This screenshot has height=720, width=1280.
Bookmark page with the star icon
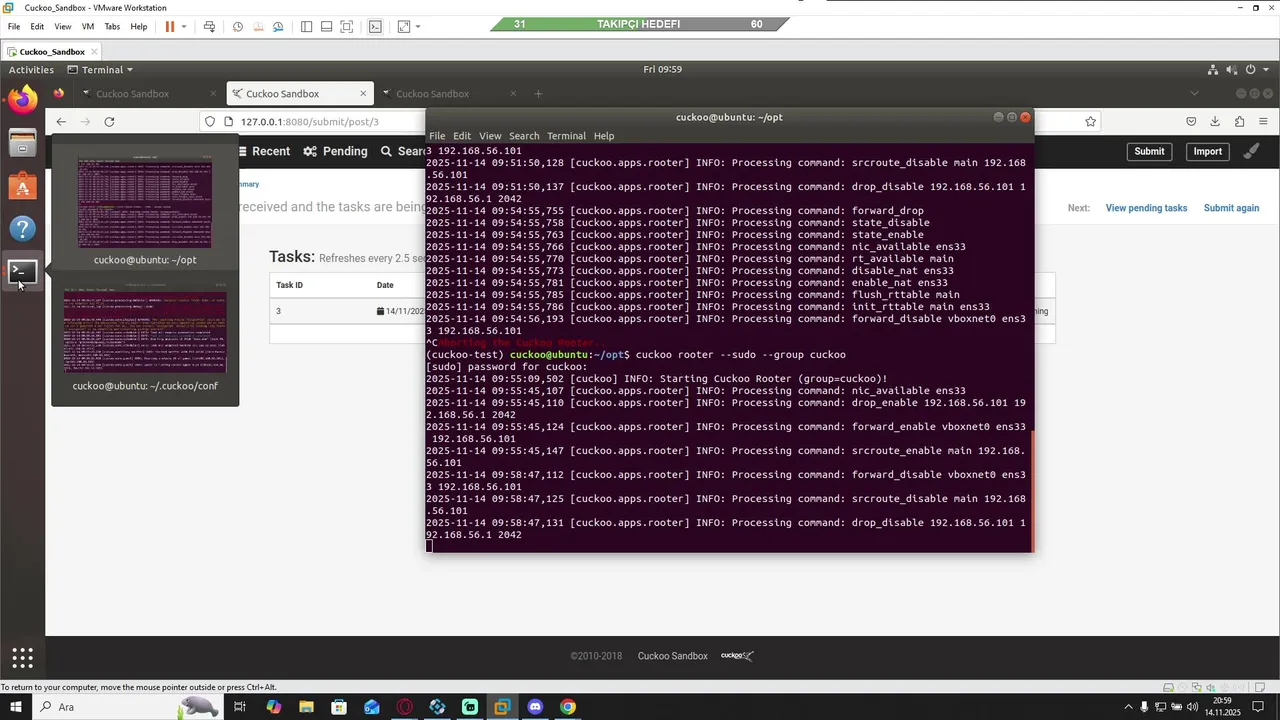point(1091,122)
